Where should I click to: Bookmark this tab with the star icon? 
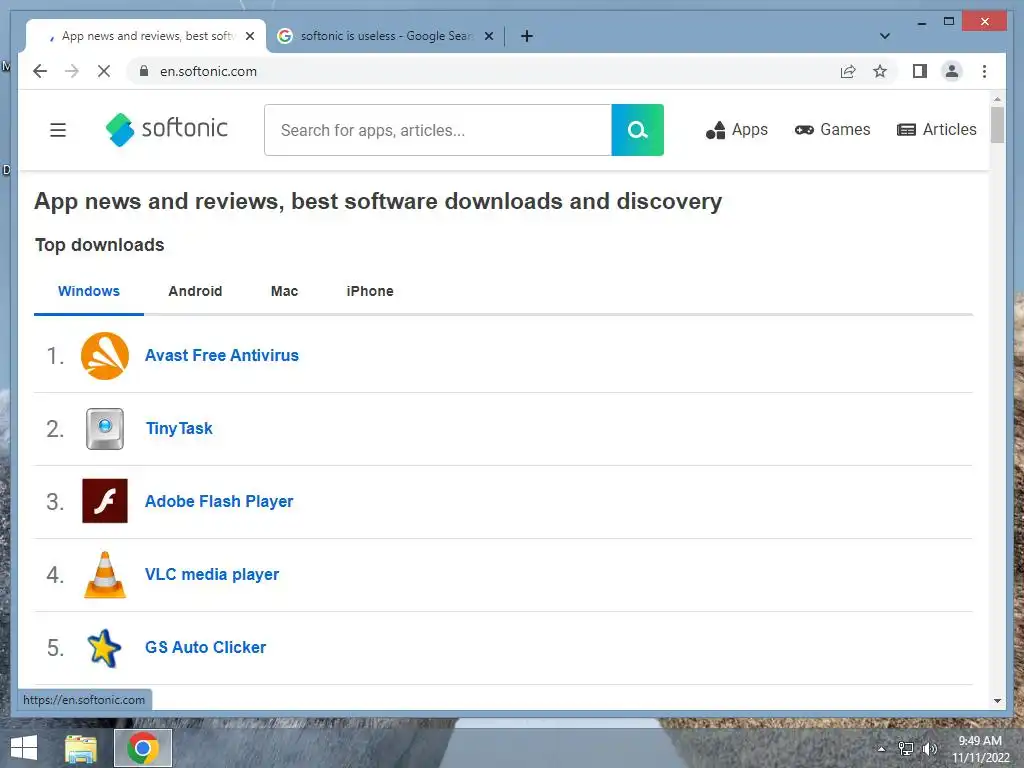coord(880,71)
